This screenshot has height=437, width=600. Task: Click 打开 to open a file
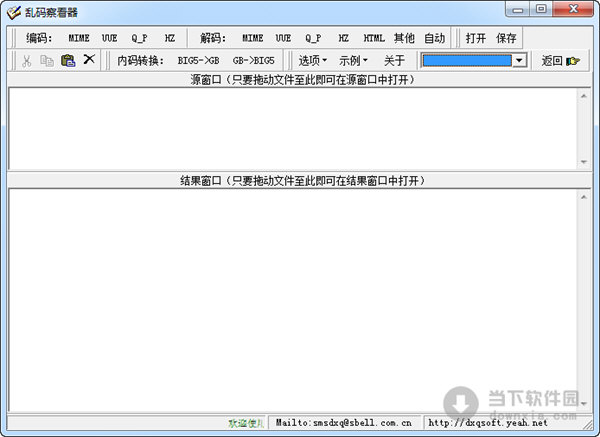pos(476,38)
